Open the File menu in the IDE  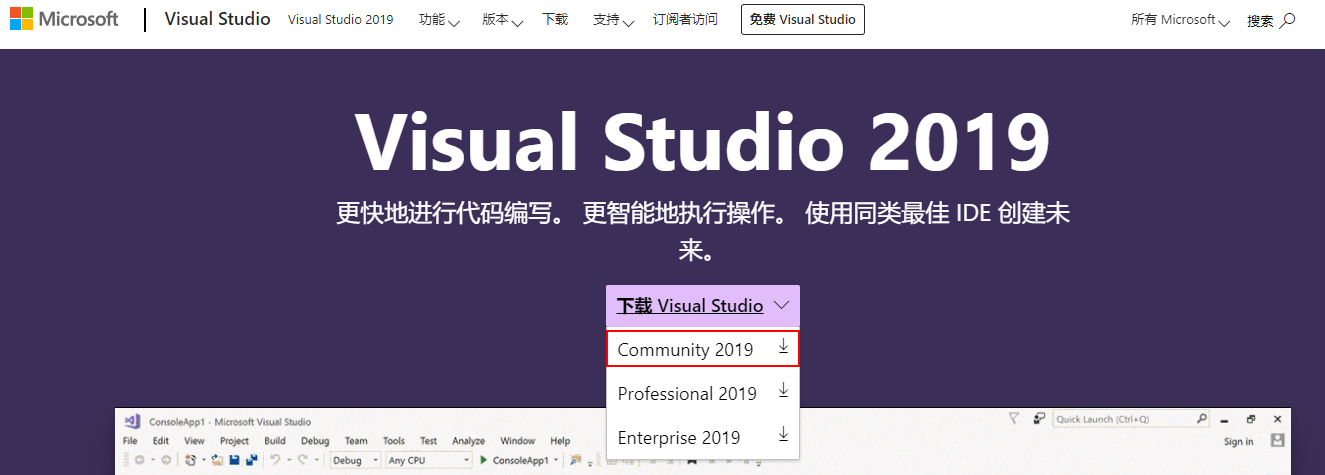(x=130, y=441)
